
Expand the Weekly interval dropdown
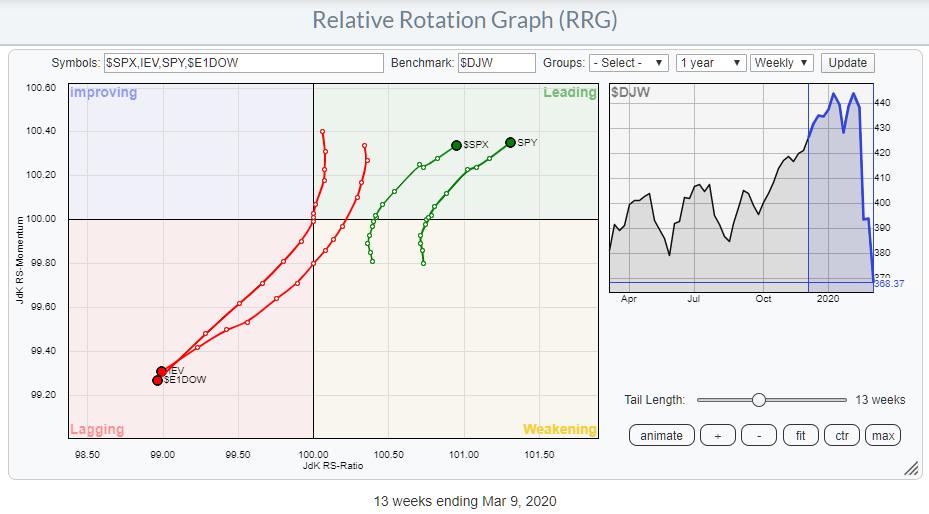tap(782, 63)
